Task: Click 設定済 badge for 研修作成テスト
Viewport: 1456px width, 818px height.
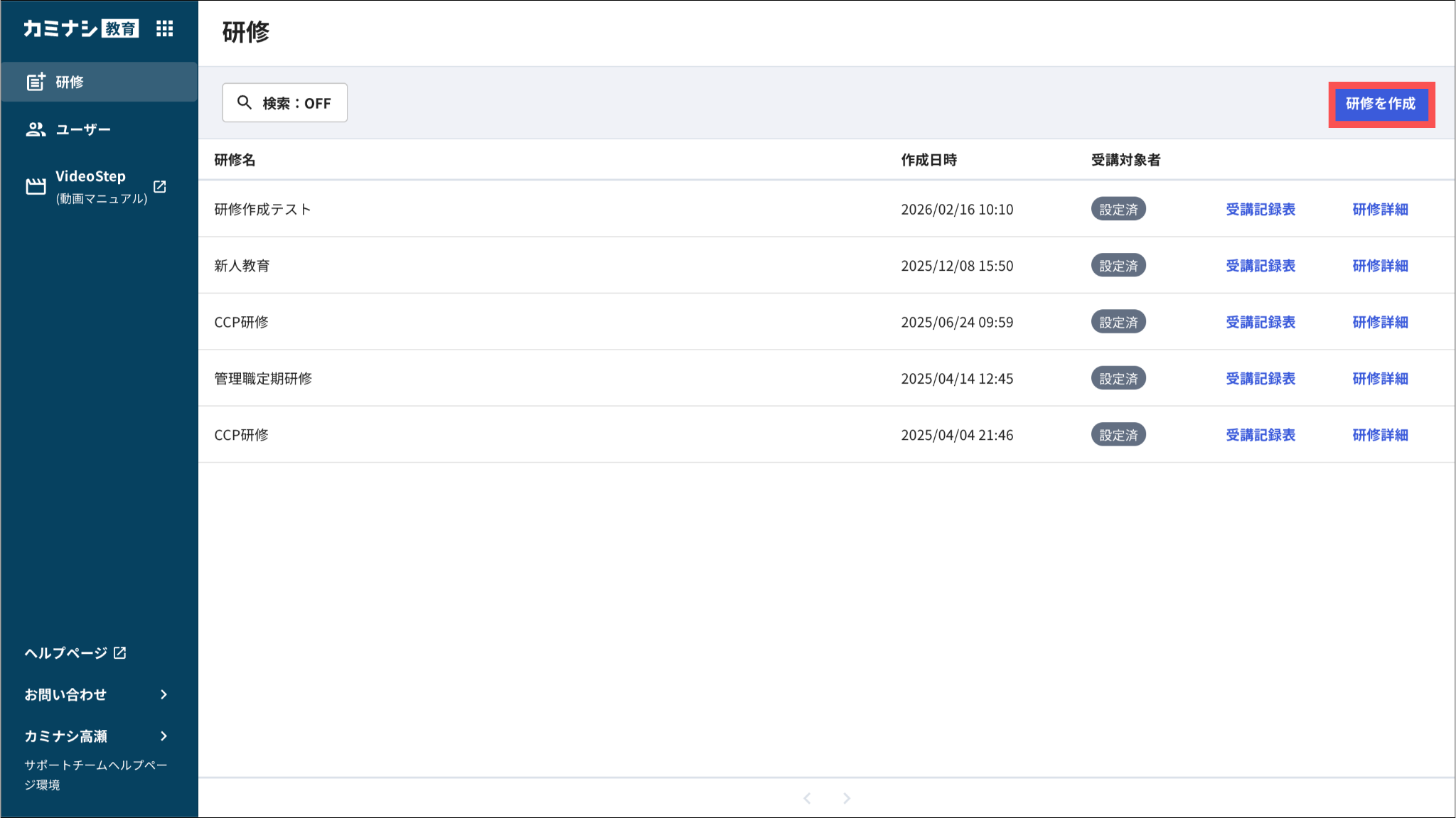Action: (x=1118, y=209)
